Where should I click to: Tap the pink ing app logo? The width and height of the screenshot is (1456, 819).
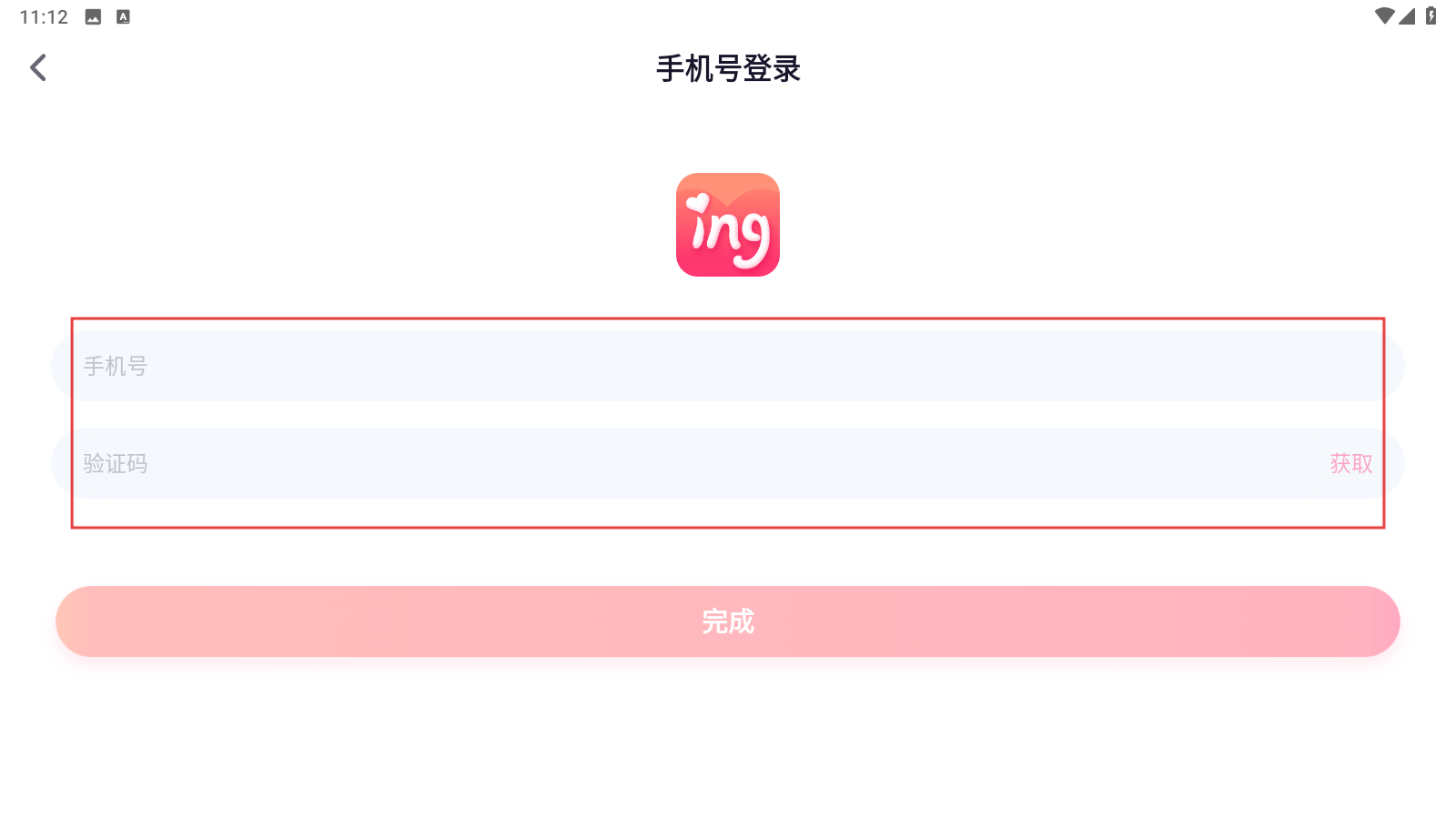(x=728, y=225)
